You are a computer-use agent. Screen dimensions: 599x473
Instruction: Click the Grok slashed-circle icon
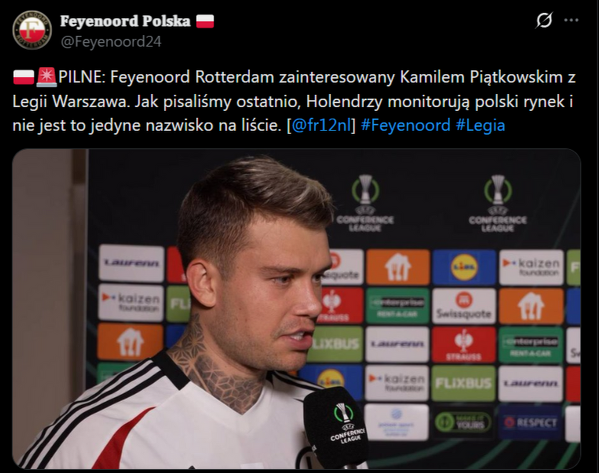pos(544,20)
